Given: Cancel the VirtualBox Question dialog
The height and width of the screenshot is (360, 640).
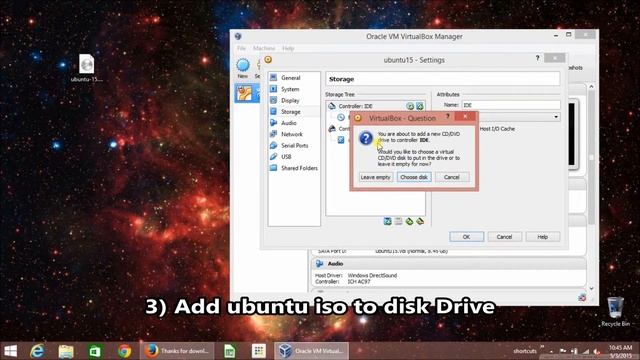Looking at the screenshot, I should pos(452,177).
